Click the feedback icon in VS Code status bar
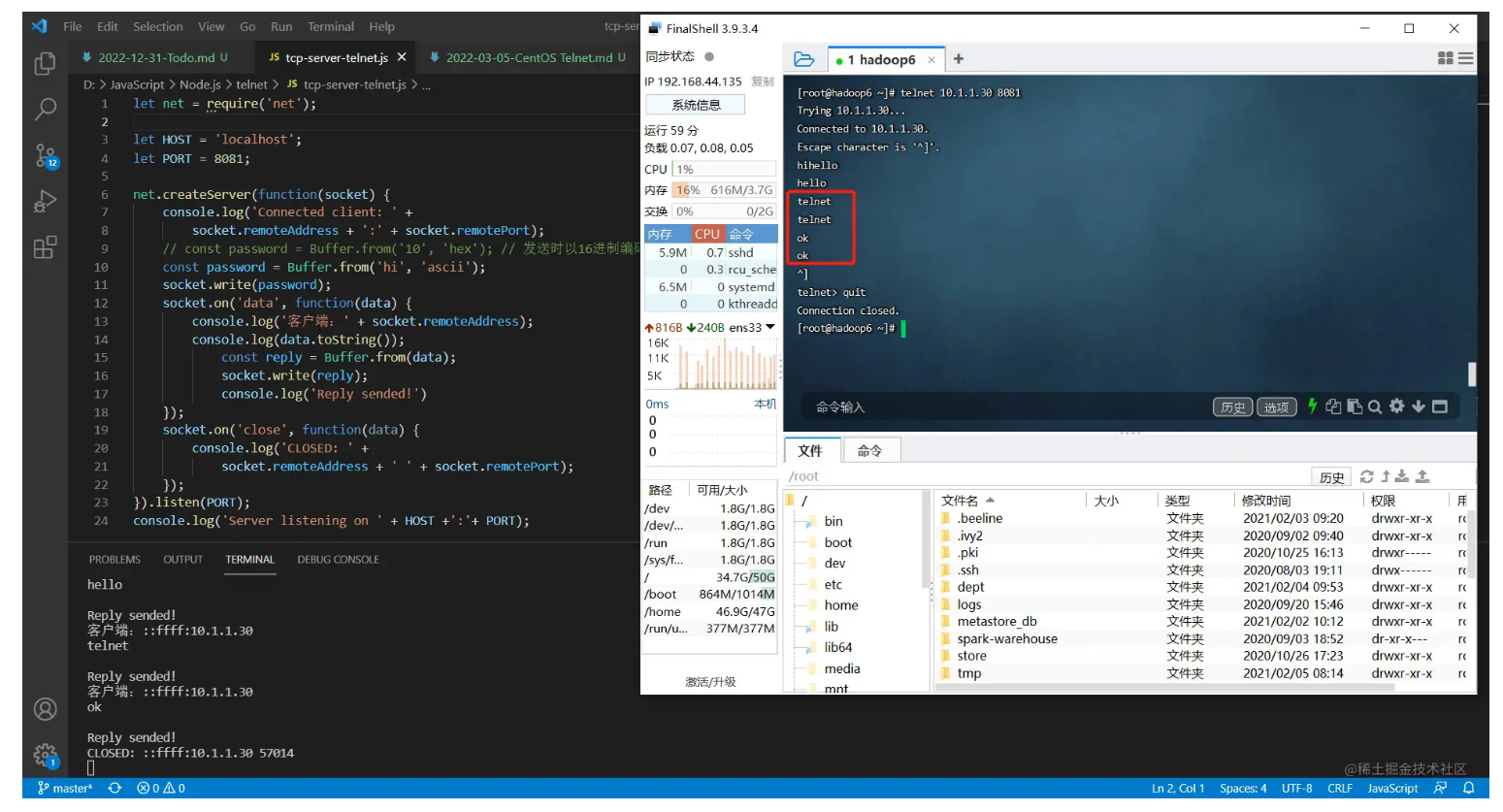 point(1440,789)
